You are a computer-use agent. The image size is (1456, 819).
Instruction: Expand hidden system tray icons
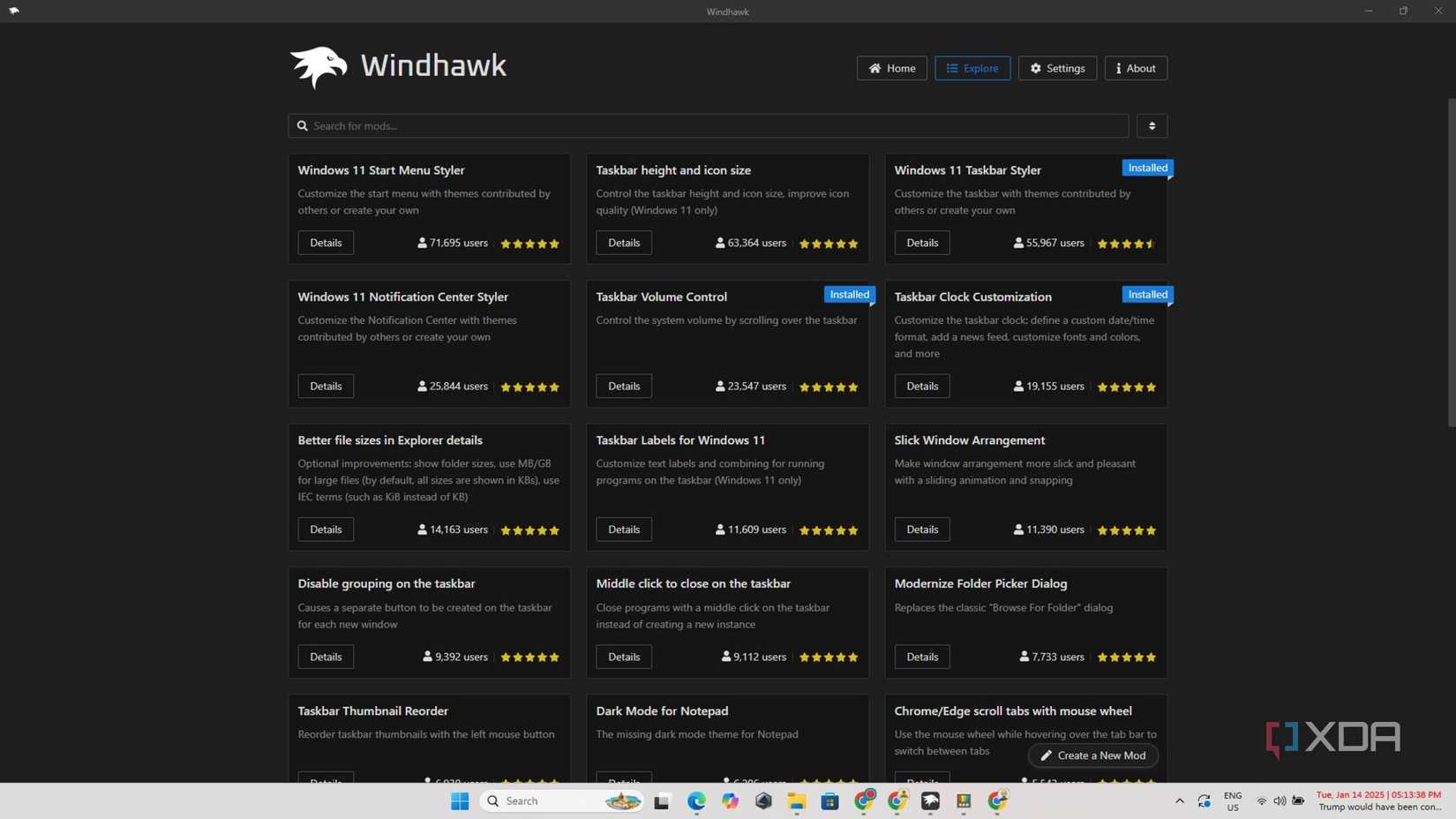[x=1179, y=801]
